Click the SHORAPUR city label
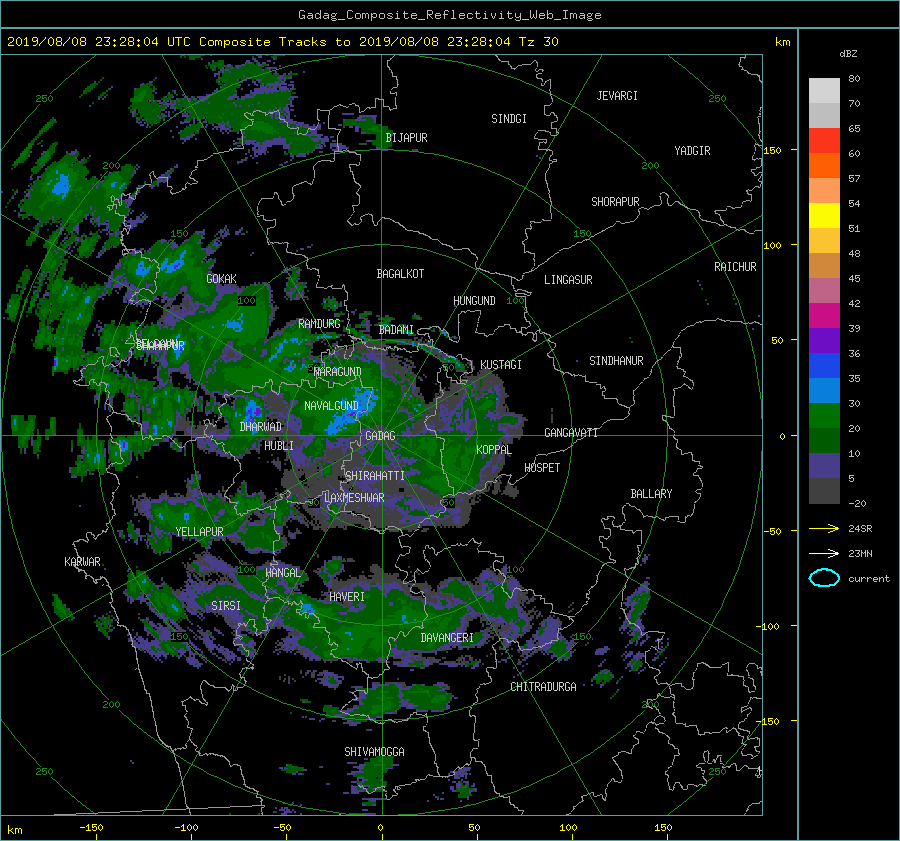Image resolution: width=900 pixels, height=841 pixels. coord(615,202)
